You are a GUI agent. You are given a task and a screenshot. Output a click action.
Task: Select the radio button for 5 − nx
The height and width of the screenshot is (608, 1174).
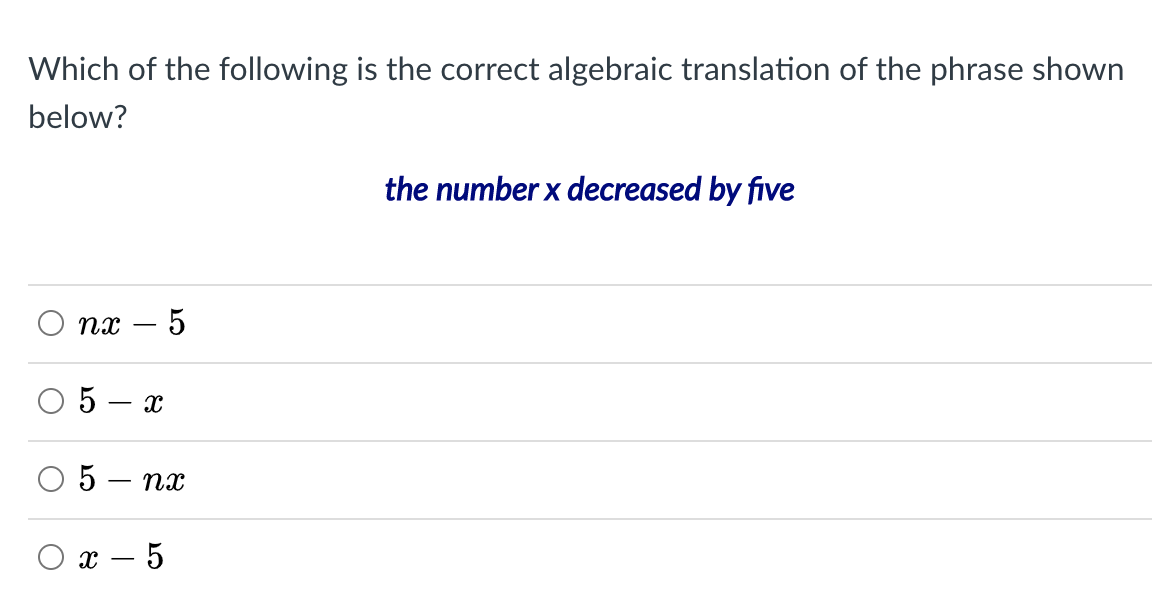50,479
